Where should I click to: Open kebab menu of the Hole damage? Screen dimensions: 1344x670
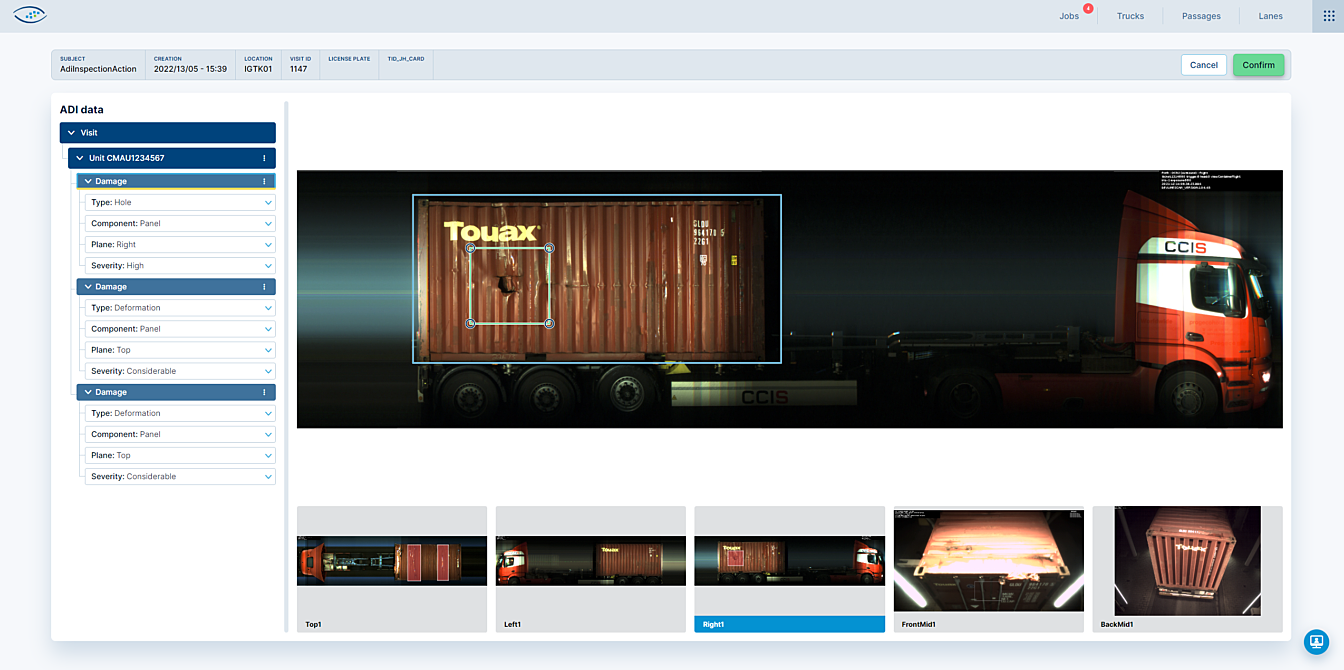pyautogui.click(x=264, y=181)
